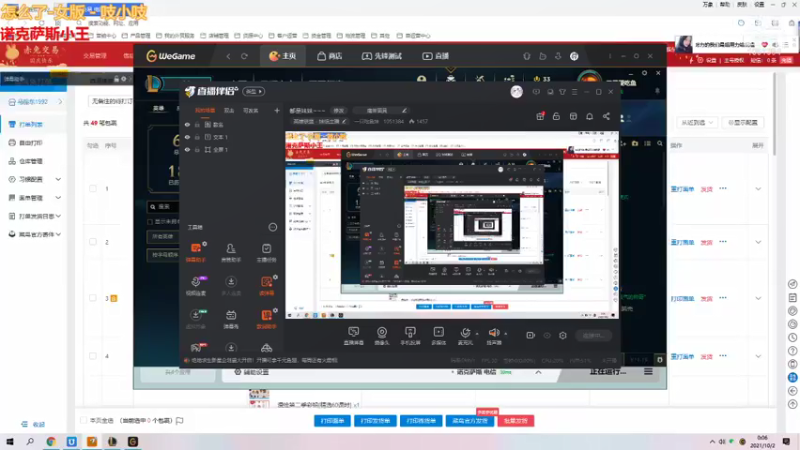The height and width of the screenshot is (450, 800).
Task: Add a 手机投屏 phone cast source
Action: (x=410, y=336)
